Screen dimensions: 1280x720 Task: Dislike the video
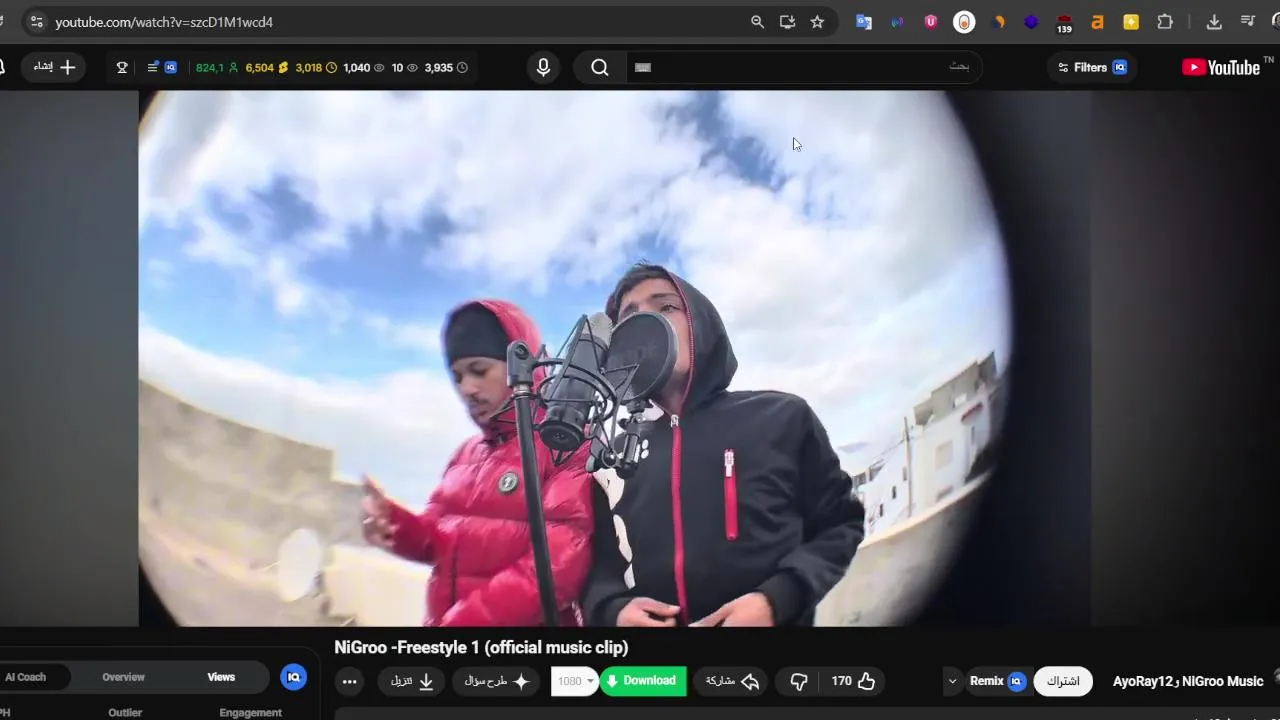[x=798, y=681]
